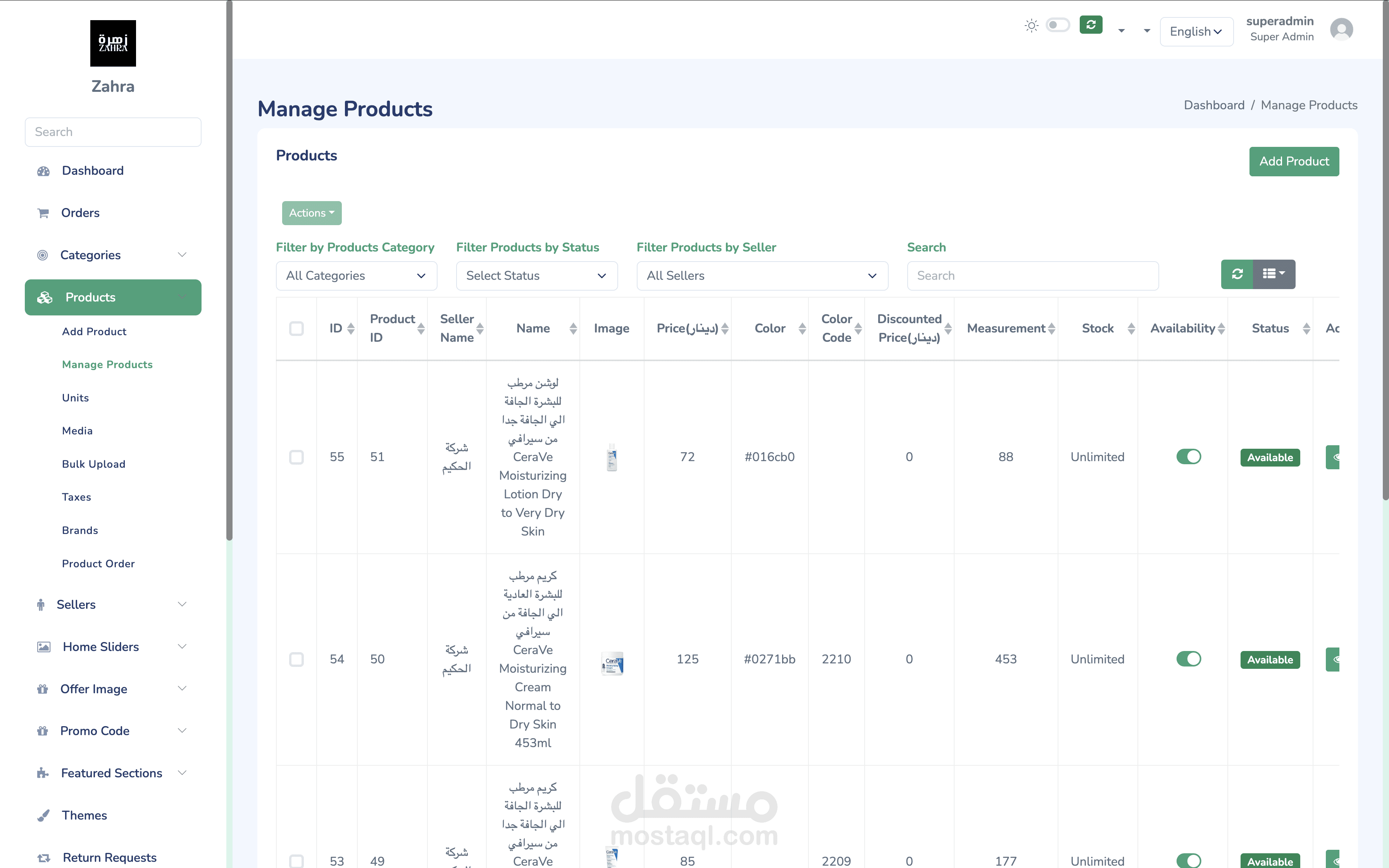Toggle availability switch for product 53
1389x868 pixels.
(x=1188, y=861)
